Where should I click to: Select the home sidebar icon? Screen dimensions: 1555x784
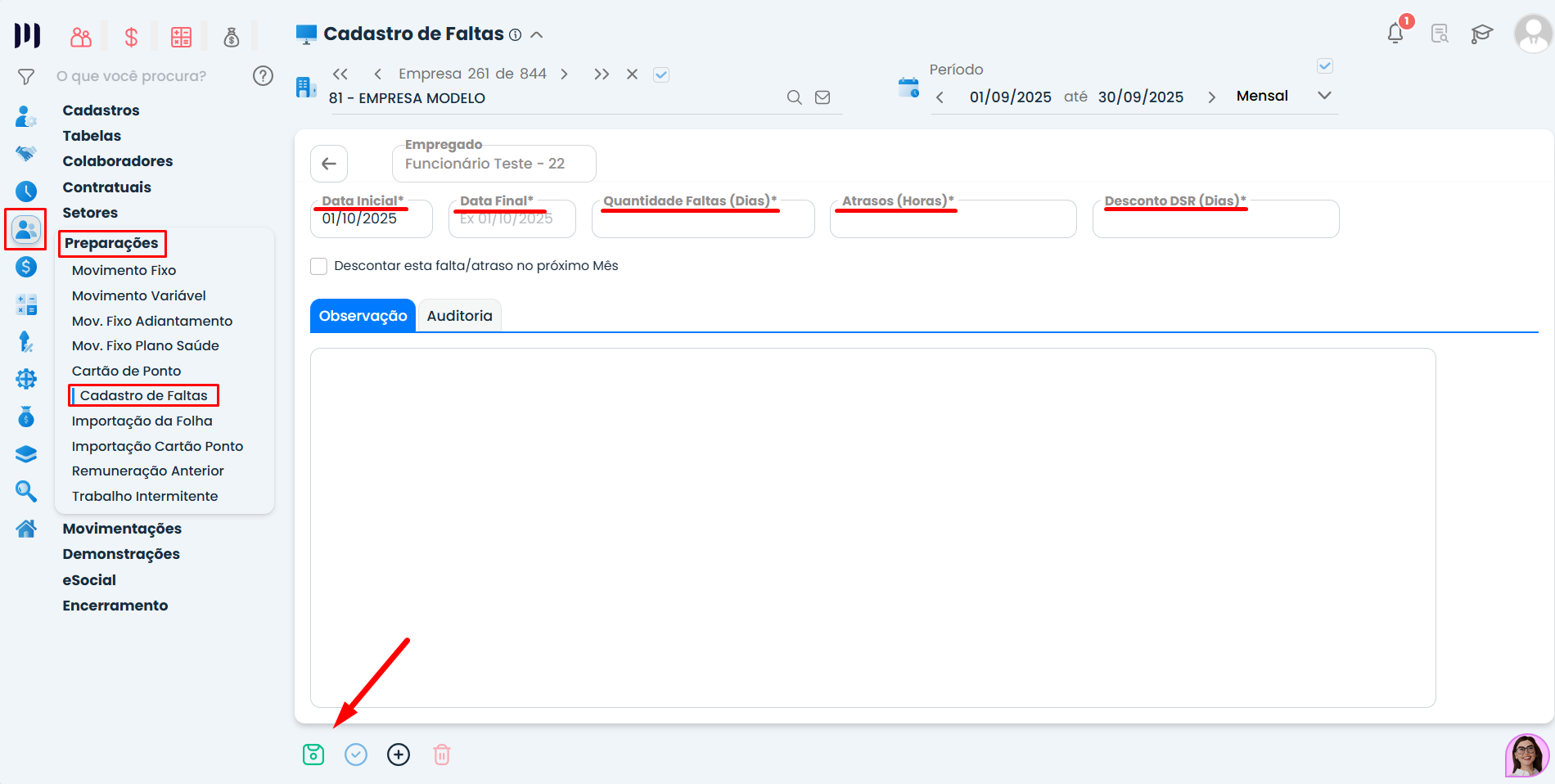(x=26, y=529)
